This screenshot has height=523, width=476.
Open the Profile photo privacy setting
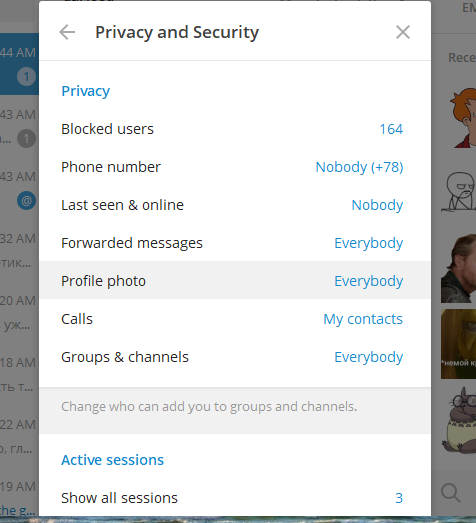(235, 281)
